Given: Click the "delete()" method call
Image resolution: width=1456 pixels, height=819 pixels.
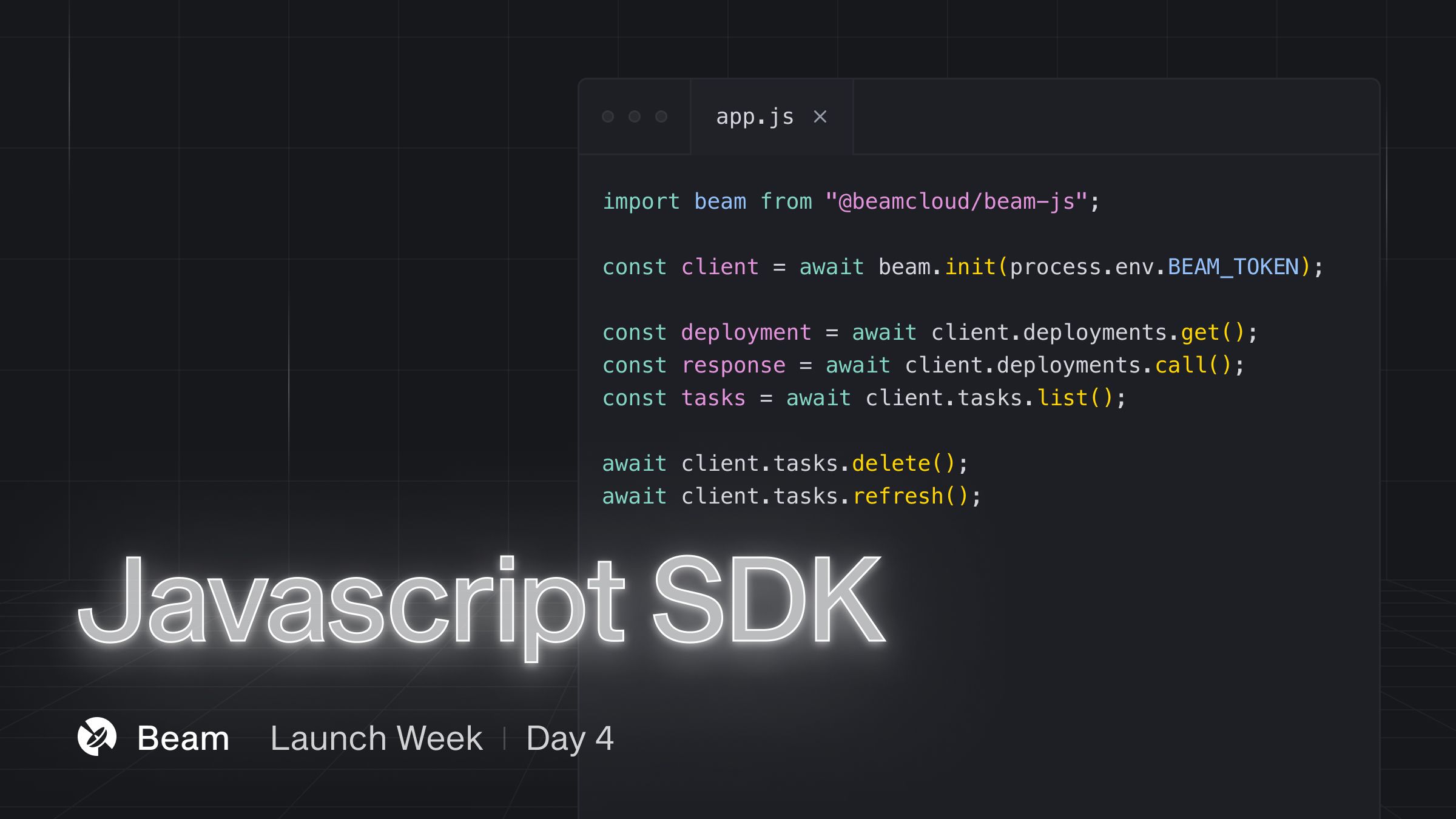Looking at the screenshot, I should pos(904,463).
